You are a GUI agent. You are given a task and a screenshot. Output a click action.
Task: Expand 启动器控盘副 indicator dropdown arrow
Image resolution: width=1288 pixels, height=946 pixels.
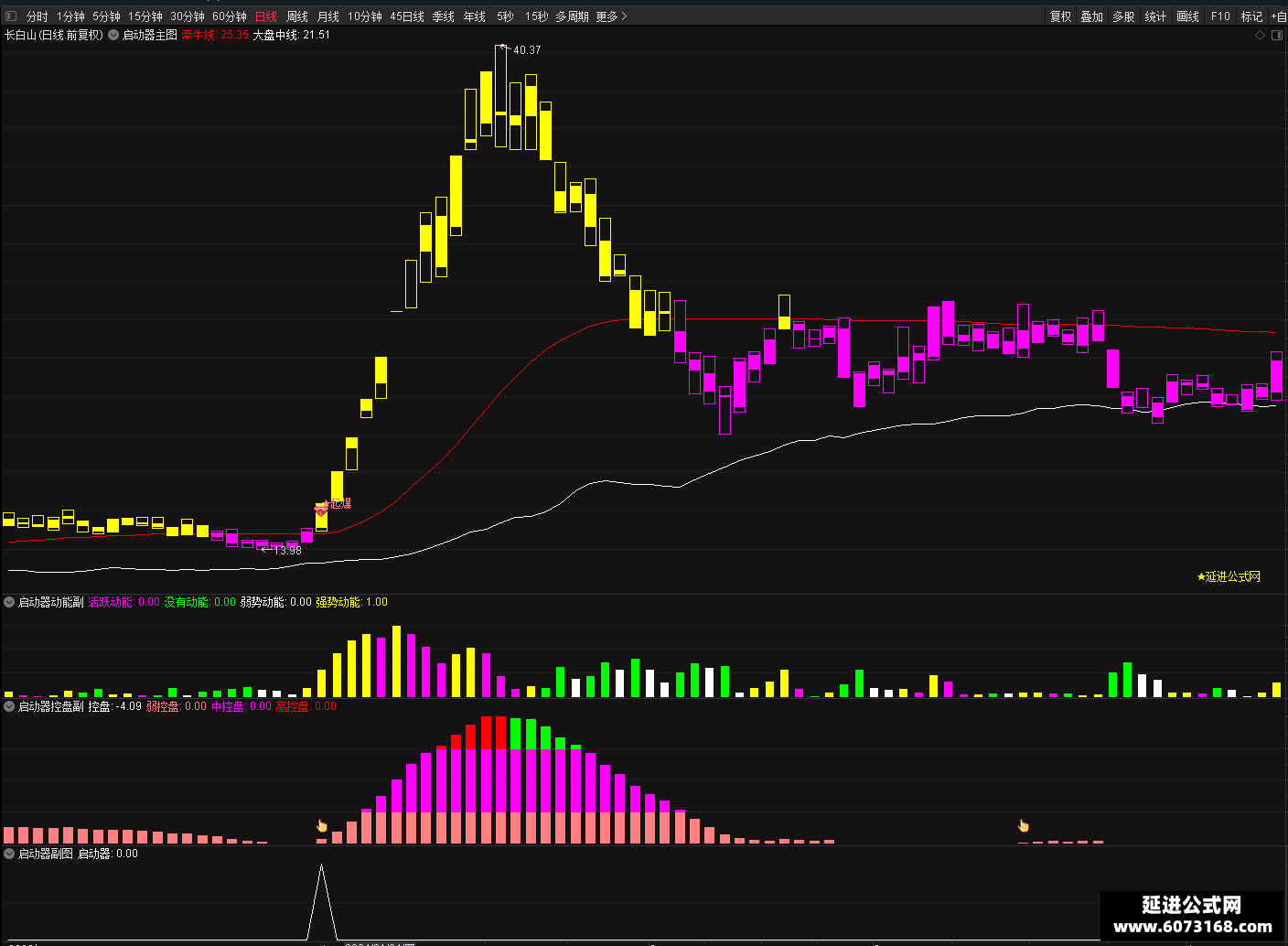click(x=9, y=706)
